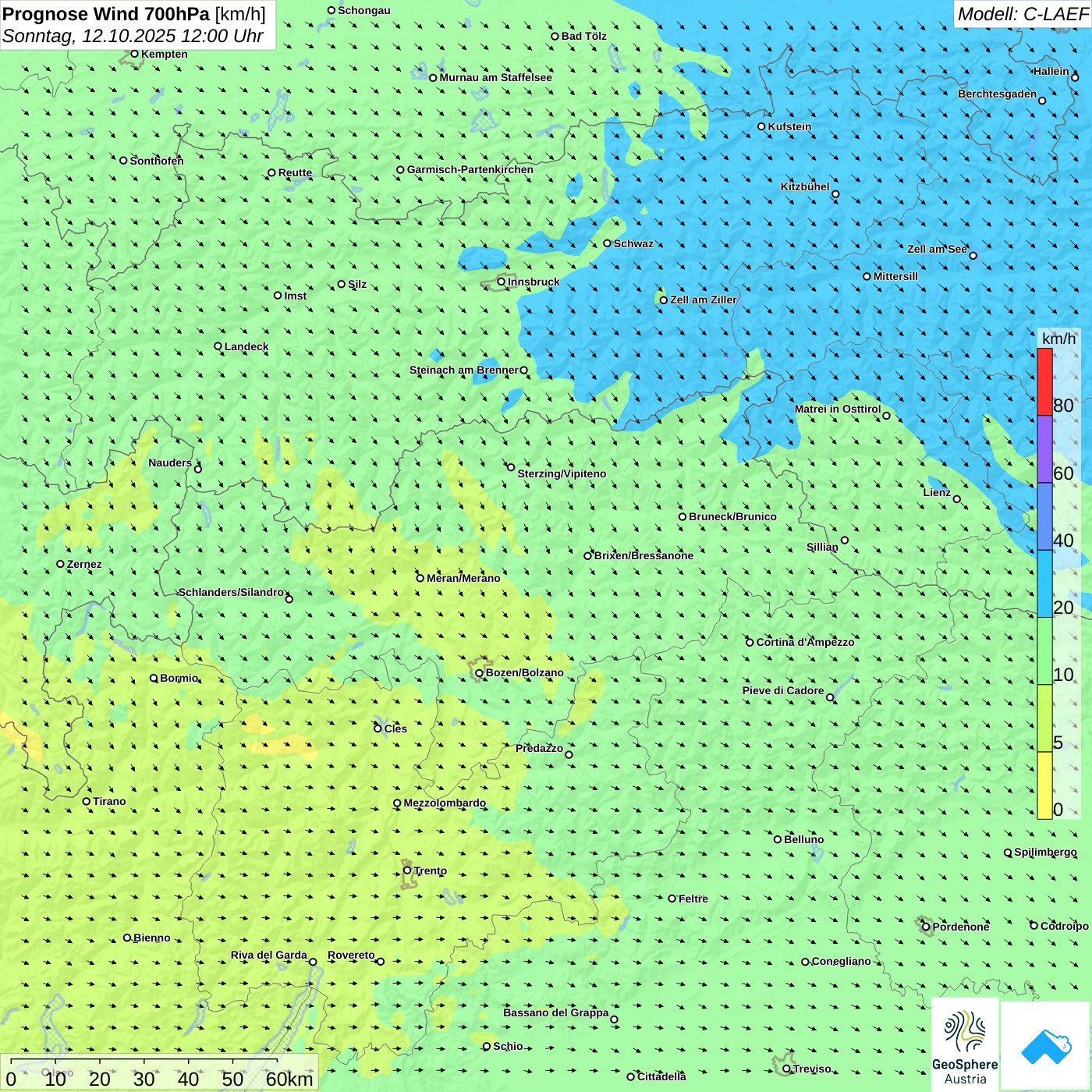Click the Sillian label
The image size is (1092, 1092).
[822, 547]
